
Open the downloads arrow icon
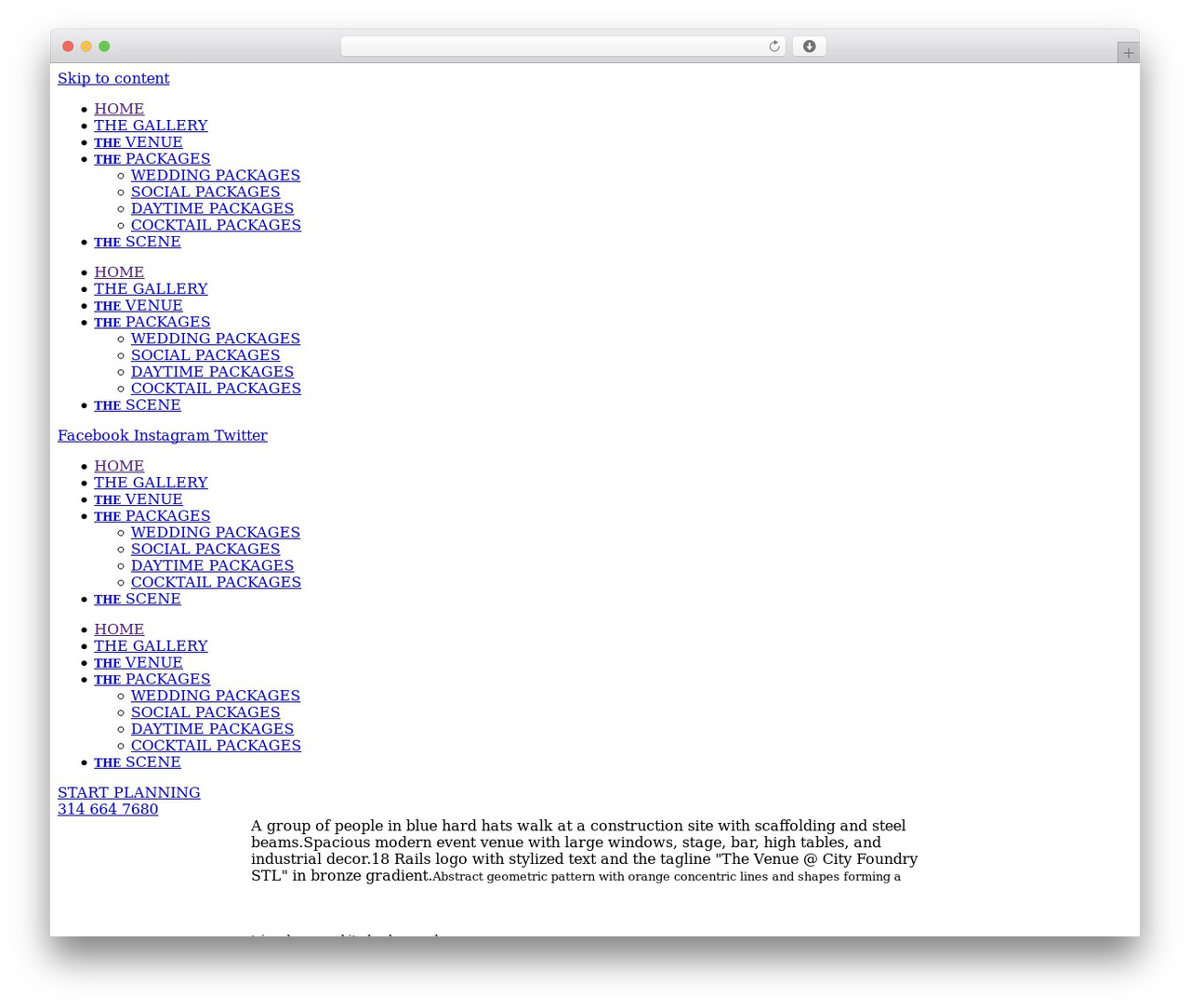click(809, 46)
